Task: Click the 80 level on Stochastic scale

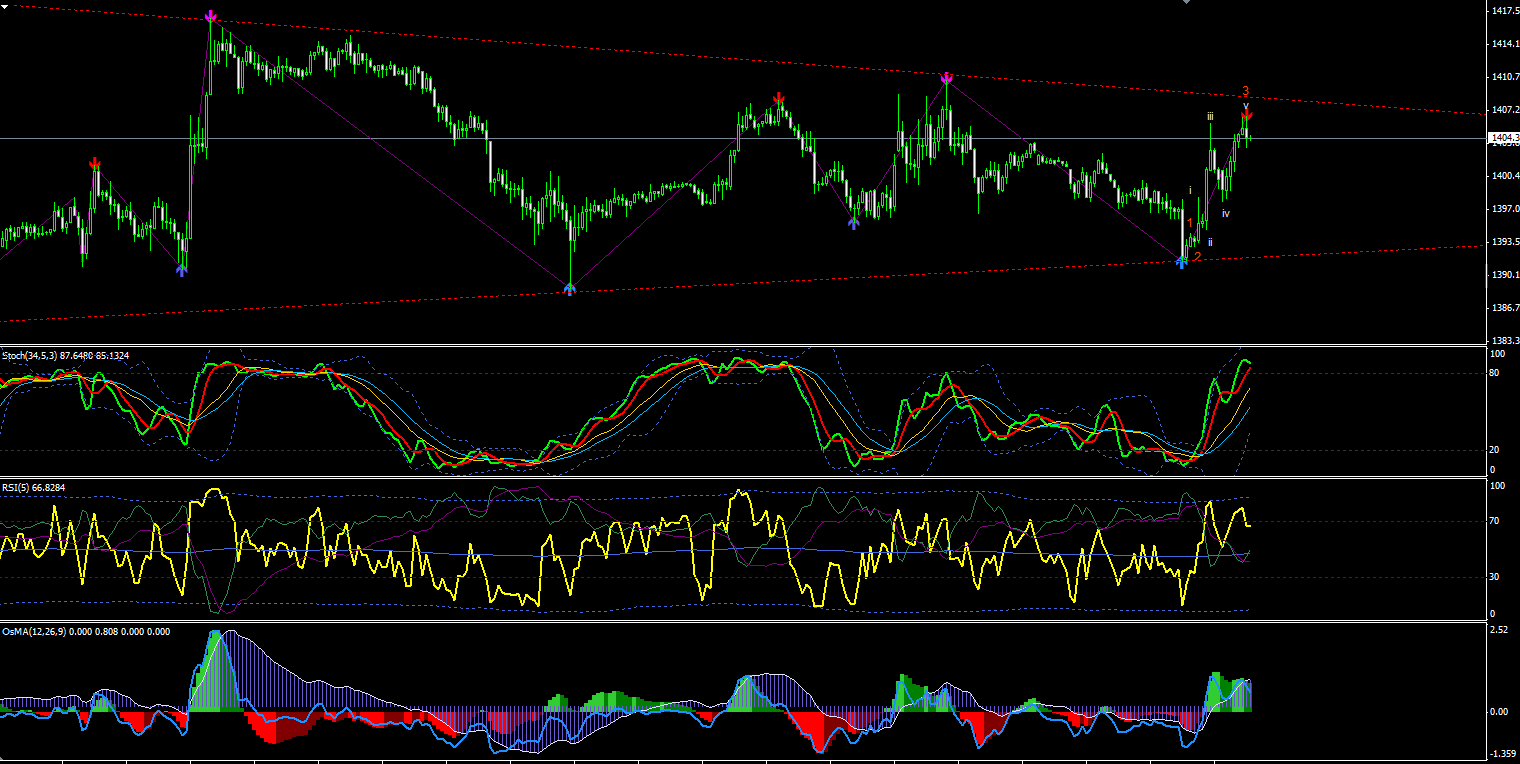Action: coord(1495,373)
